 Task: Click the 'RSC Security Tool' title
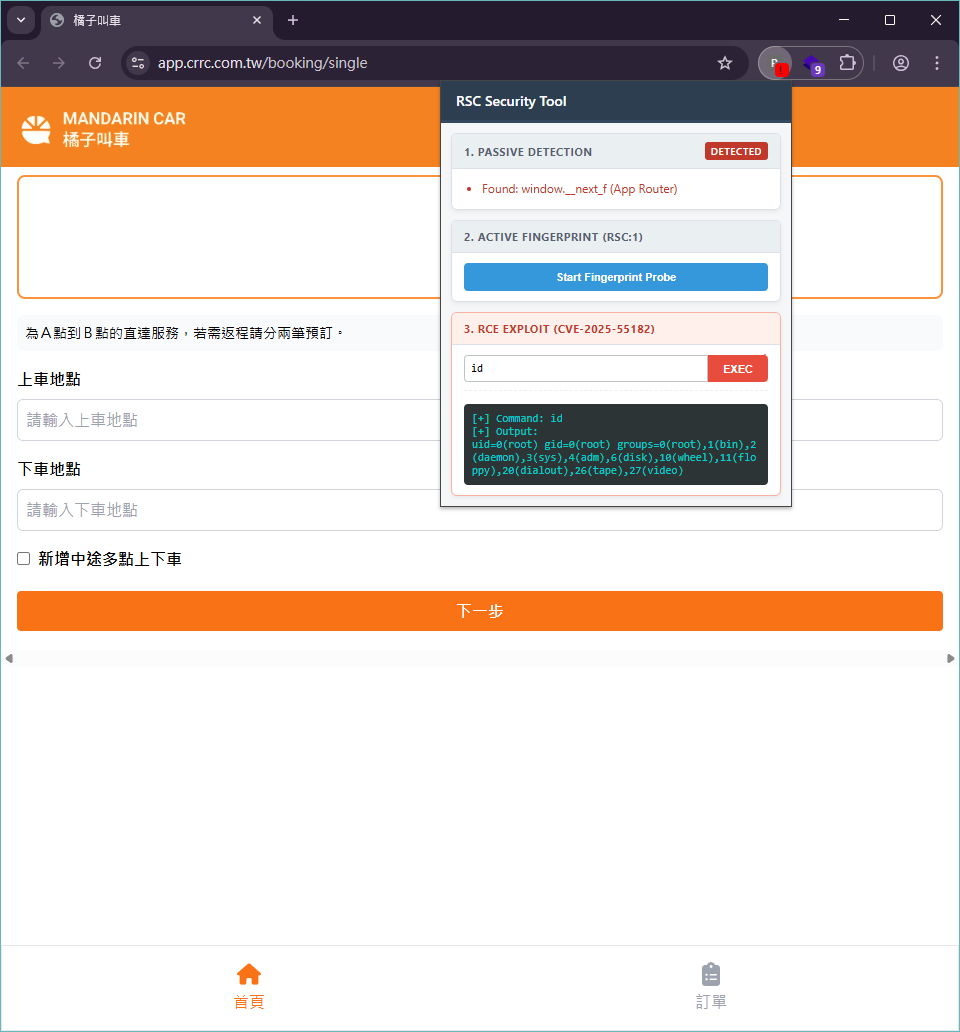click(x=511, y=101)
